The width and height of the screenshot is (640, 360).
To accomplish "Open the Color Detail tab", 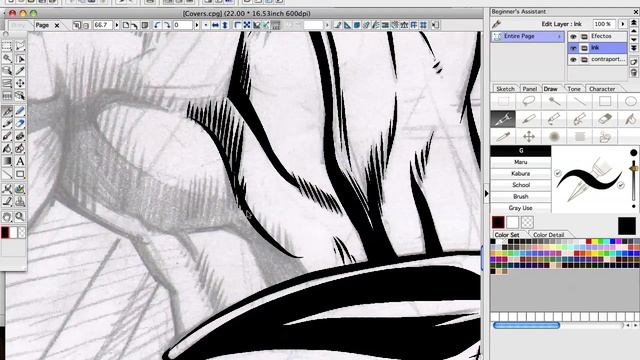I will click(x=549, y=235).
